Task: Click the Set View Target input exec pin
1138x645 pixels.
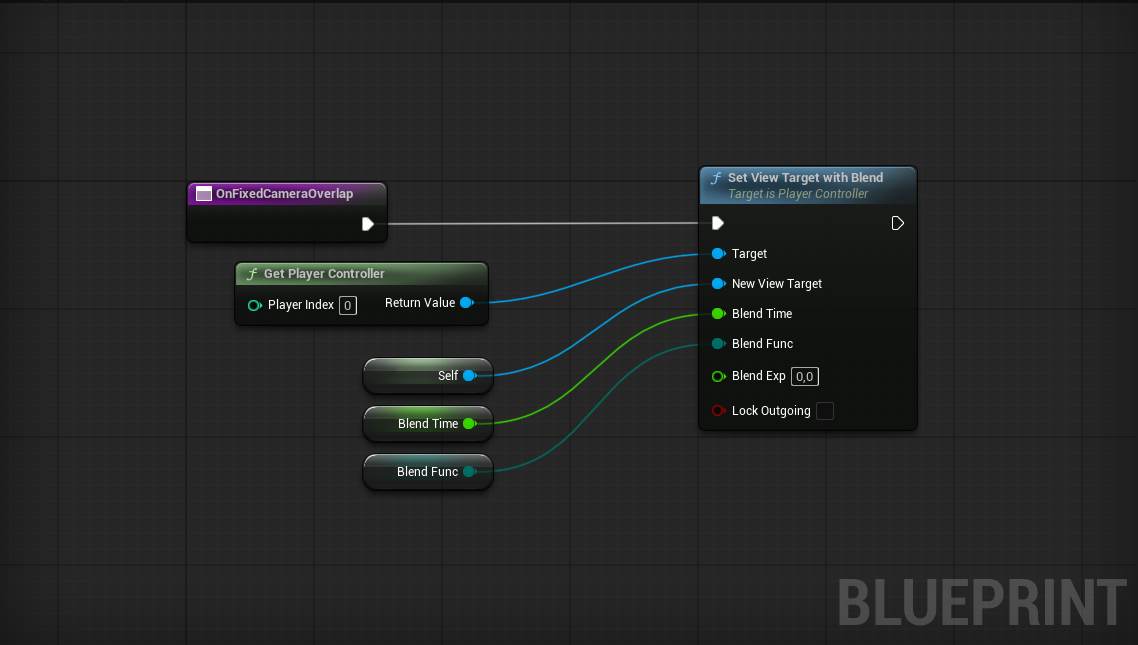Action: click(717, 223)
